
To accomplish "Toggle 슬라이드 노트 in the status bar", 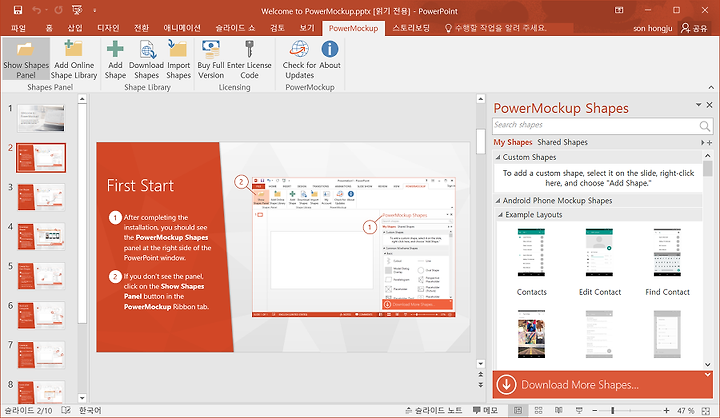I will coord(433,410).
